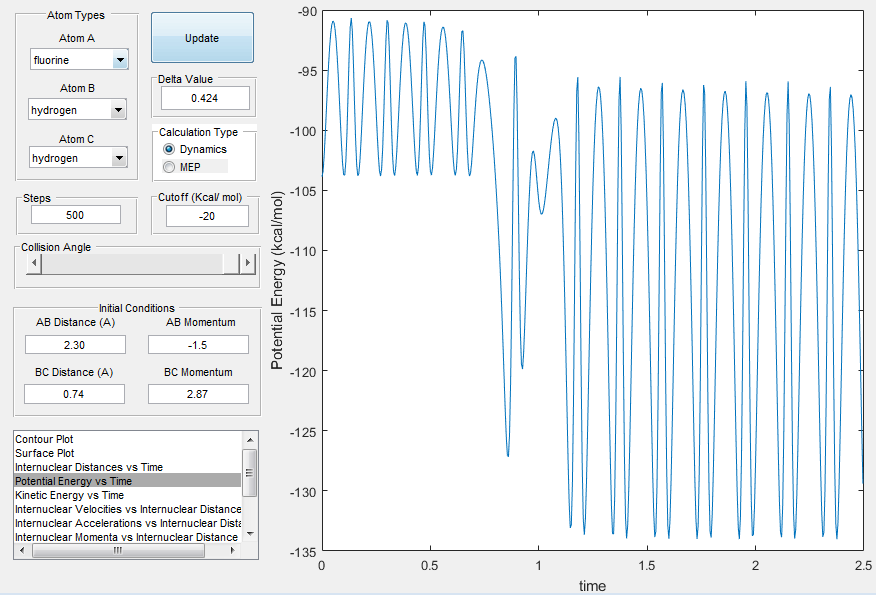876x595 pixels.
Task: Select Internuclear Distances vs Time
Action: coord(128,467)
